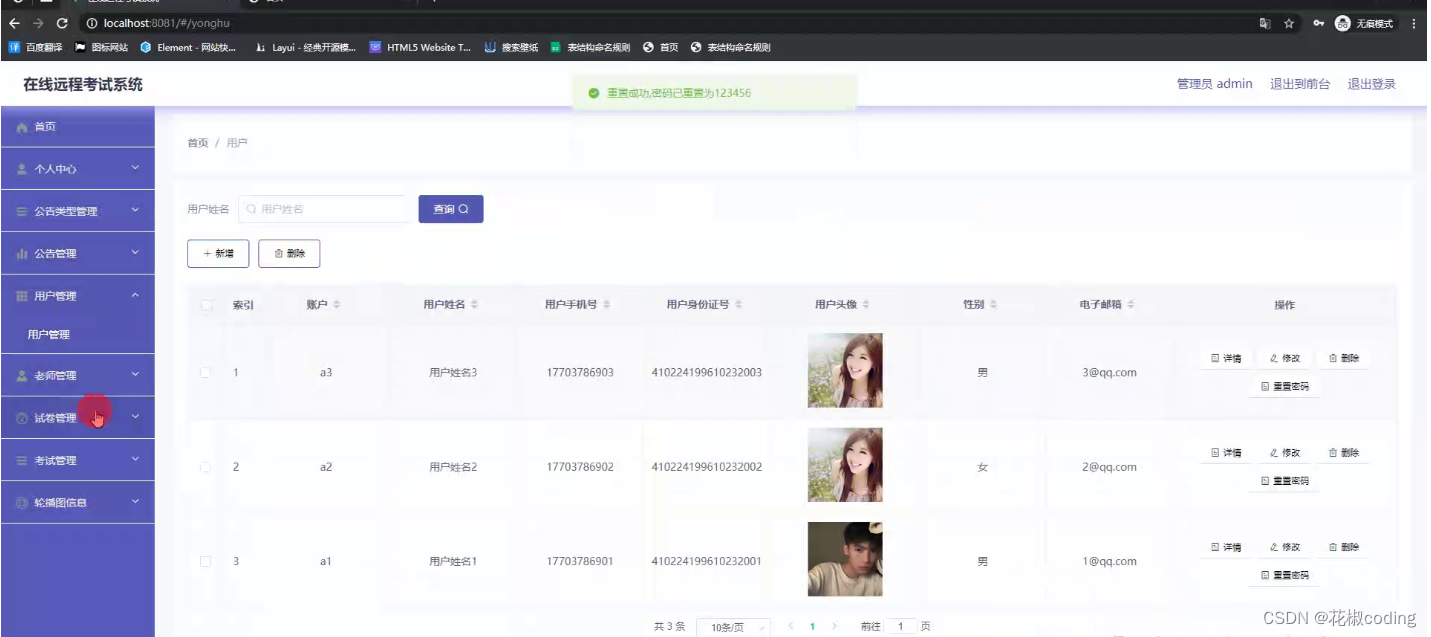Open the Layui bookmark

tap(305, 47)
